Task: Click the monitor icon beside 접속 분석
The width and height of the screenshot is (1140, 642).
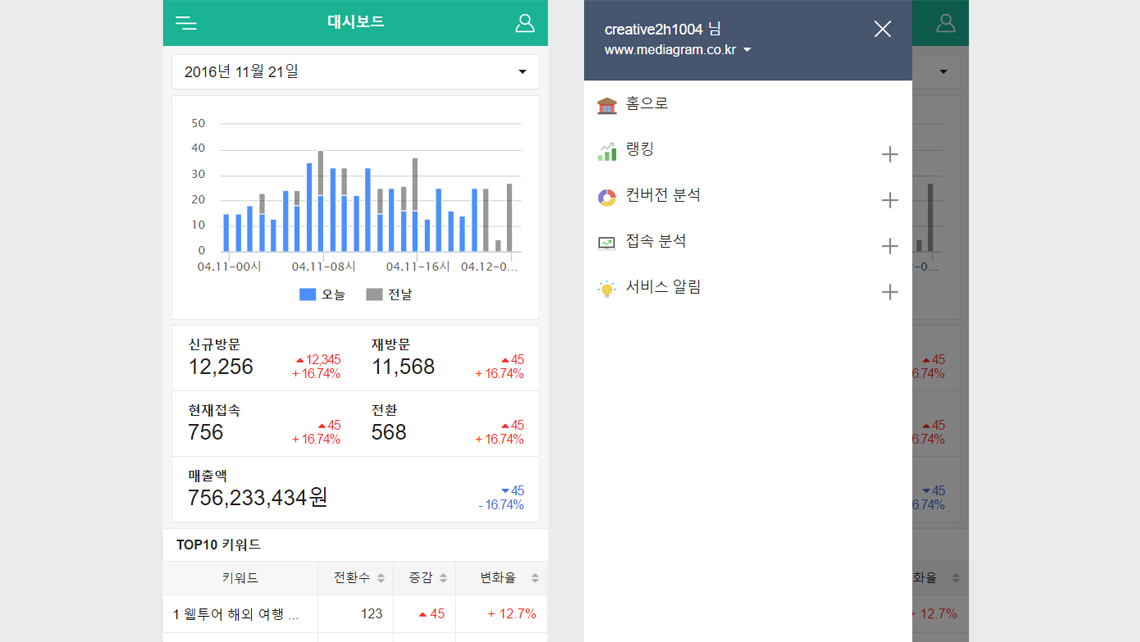Action: [x=607, y=243]
